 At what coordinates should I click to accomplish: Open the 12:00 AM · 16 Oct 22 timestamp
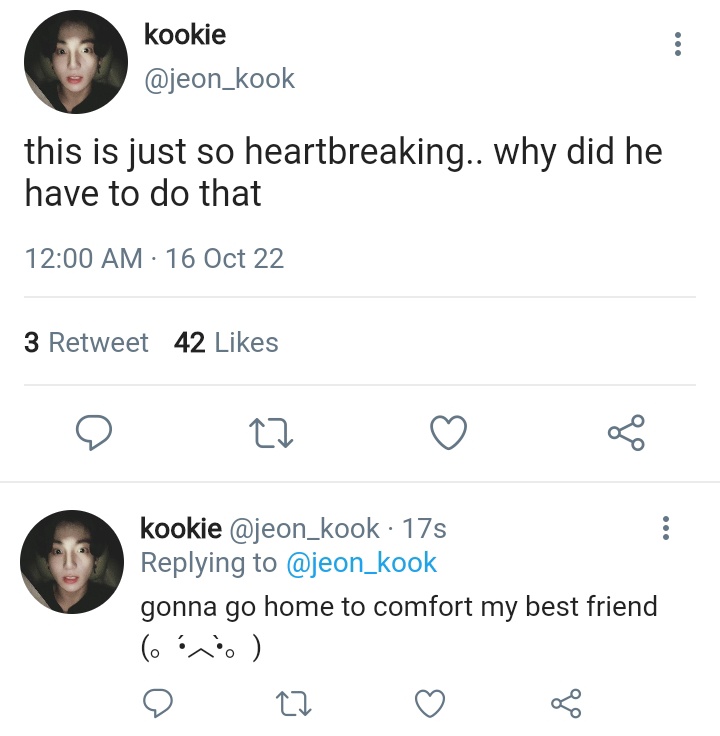coord(154,259)
